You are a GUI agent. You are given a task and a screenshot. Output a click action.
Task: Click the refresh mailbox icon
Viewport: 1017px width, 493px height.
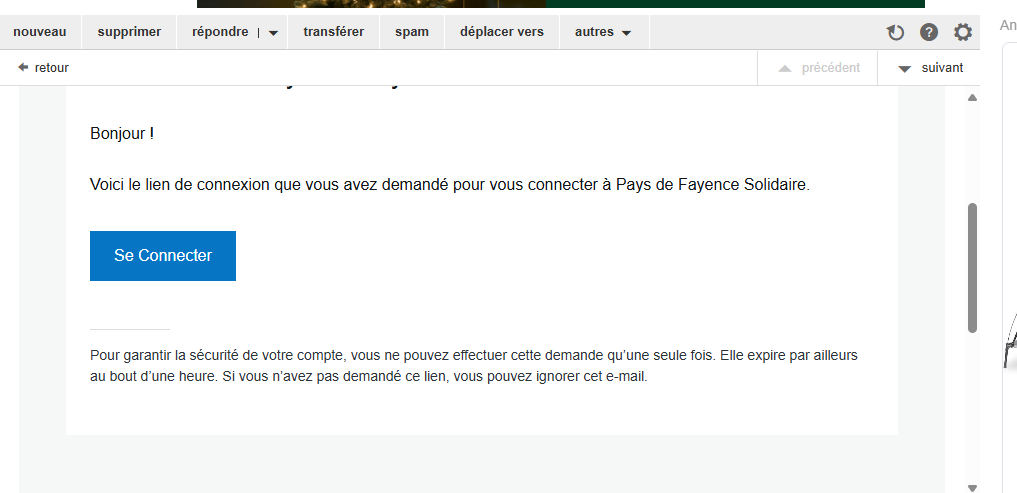[x=895, y=33]
